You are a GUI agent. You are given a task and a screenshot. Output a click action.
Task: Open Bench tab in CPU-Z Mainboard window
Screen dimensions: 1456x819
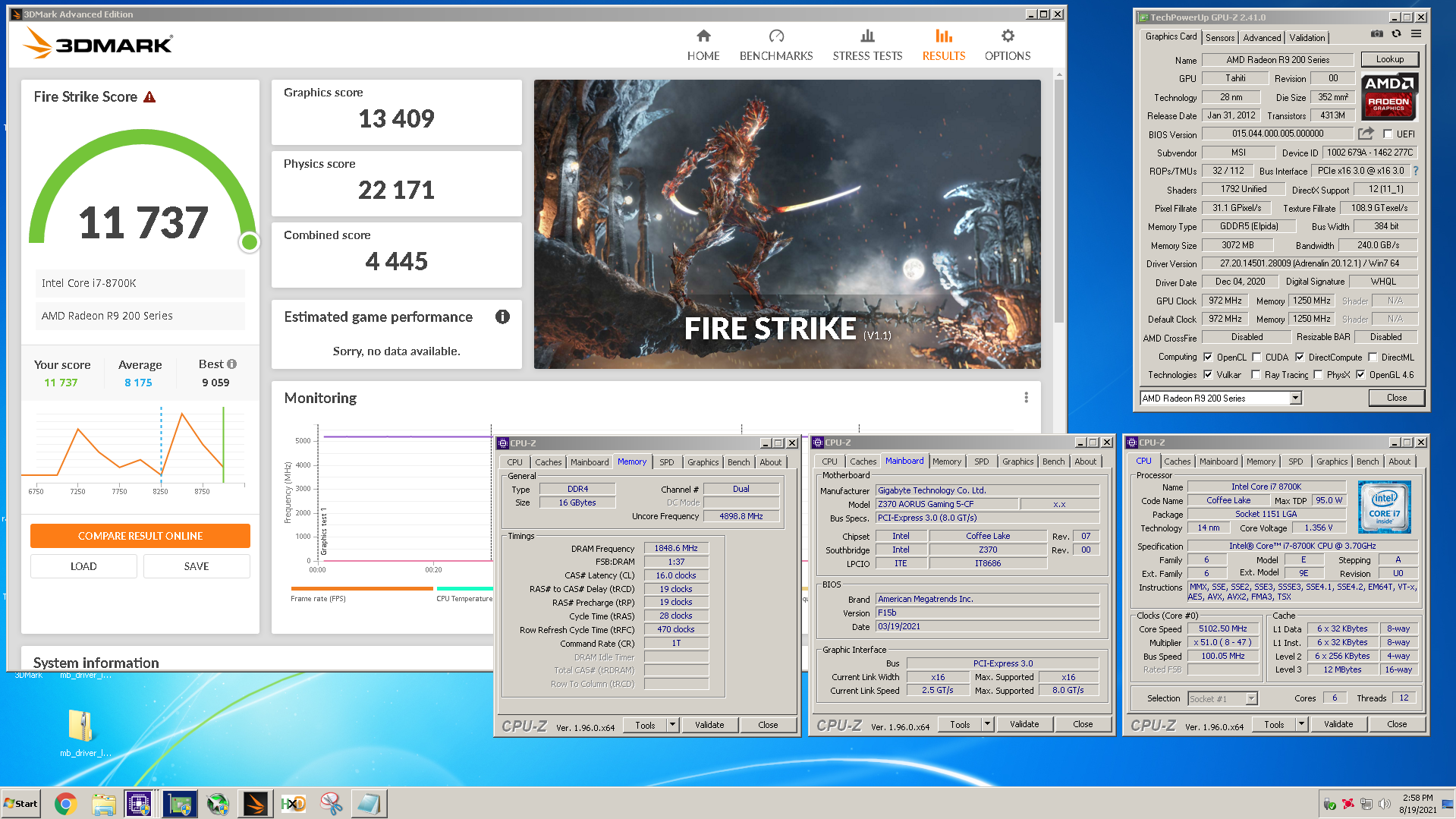[1053, 461]
